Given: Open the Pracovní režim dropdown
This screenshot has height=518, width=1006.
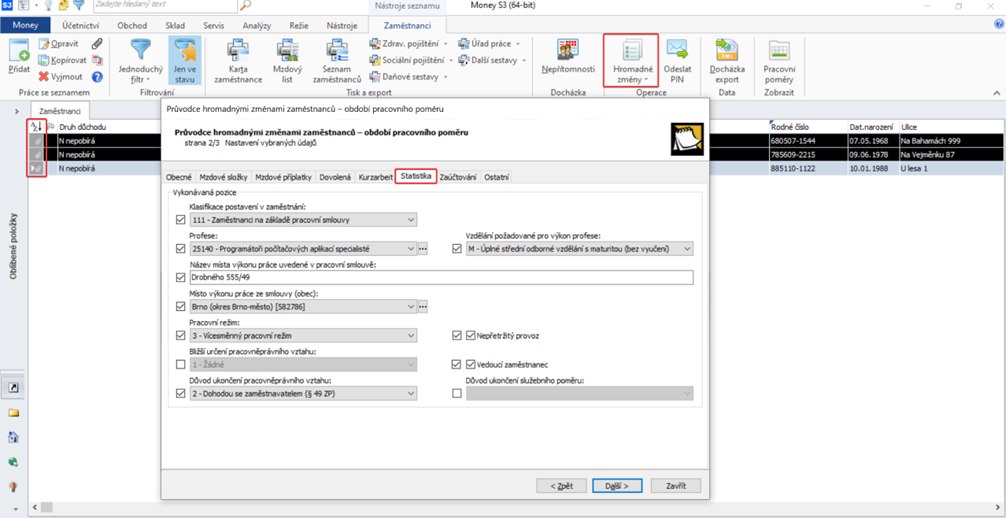Looking at the screenshot, I should pyautogui.click(x=410, y=336).
